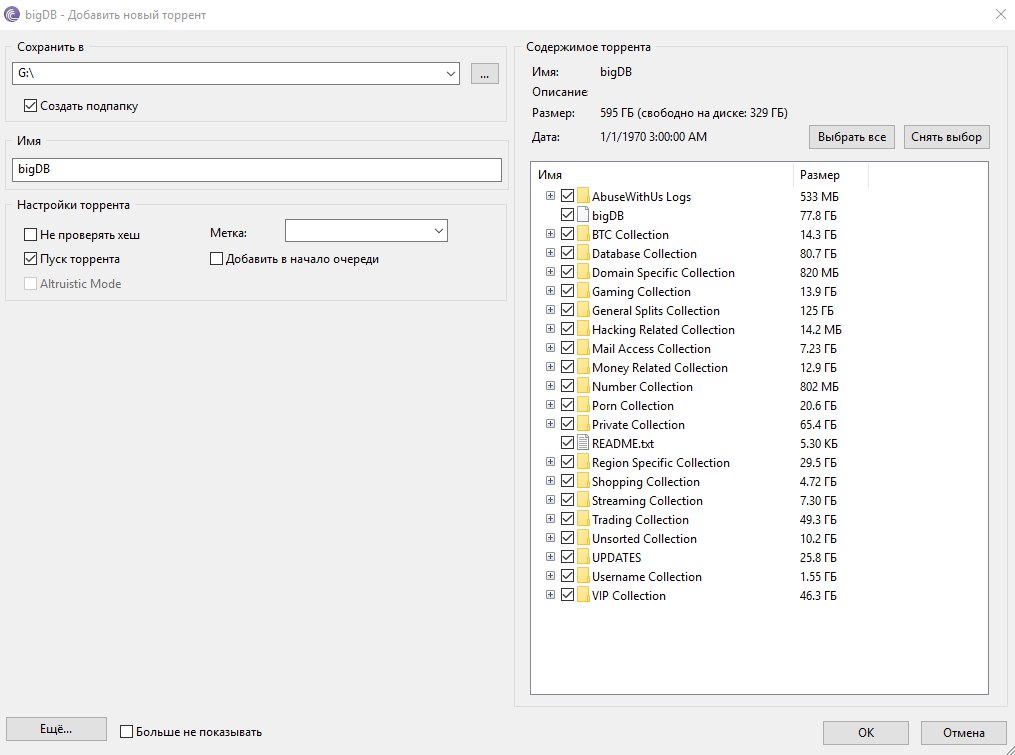Screen dimensions: 1015x755
Task: Uncheck the Hacking Related Collection checkbox
Action: (x=567, y=329)
